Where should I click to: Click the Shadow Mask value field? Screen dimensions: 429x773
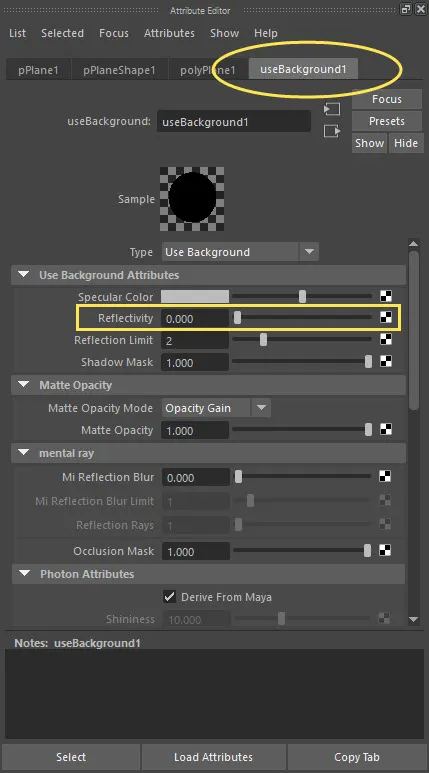(195, 362)
